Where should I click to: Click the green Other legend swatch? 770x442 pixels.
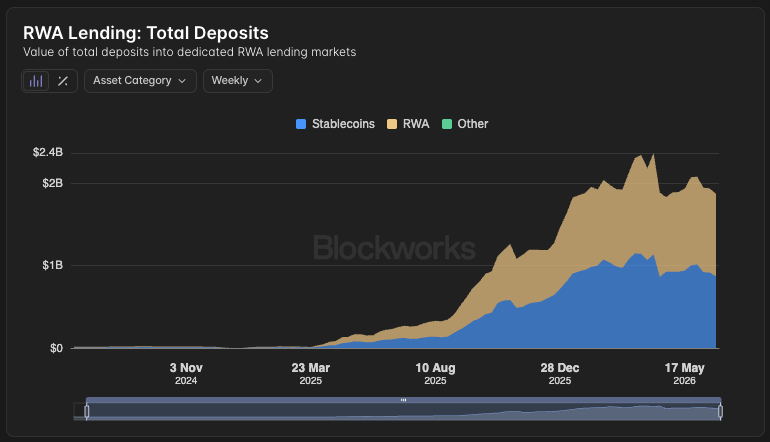pos(447,124)
